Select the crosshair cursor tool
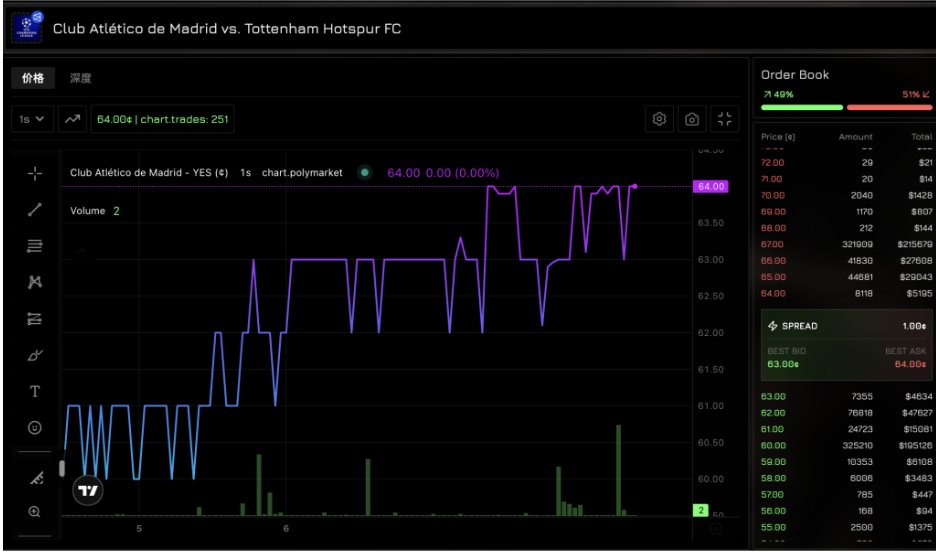 35,173
